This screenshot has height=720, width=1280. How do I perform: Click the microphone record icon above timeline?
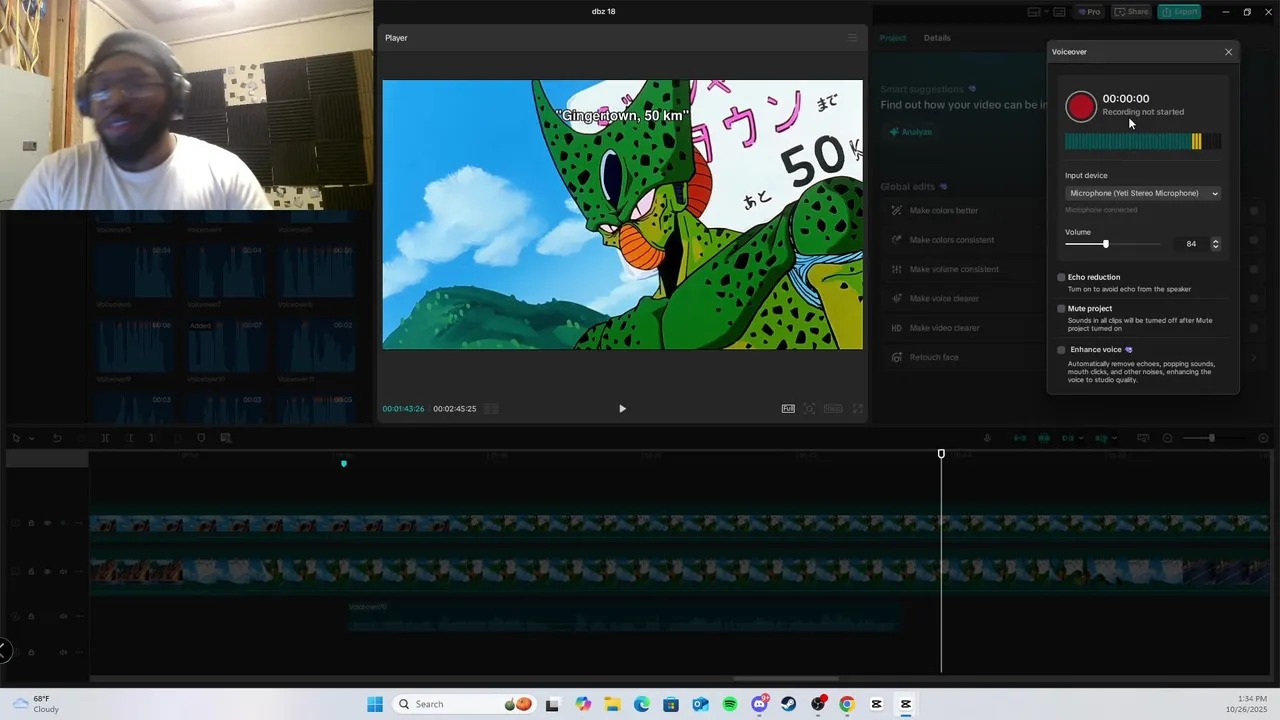987,438
